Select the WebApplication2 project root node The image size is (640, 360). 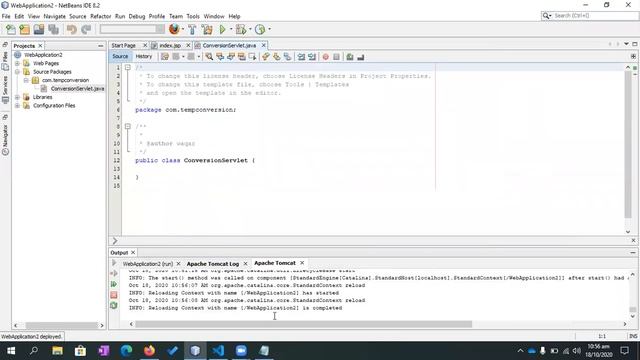click(x=43, y=55)
